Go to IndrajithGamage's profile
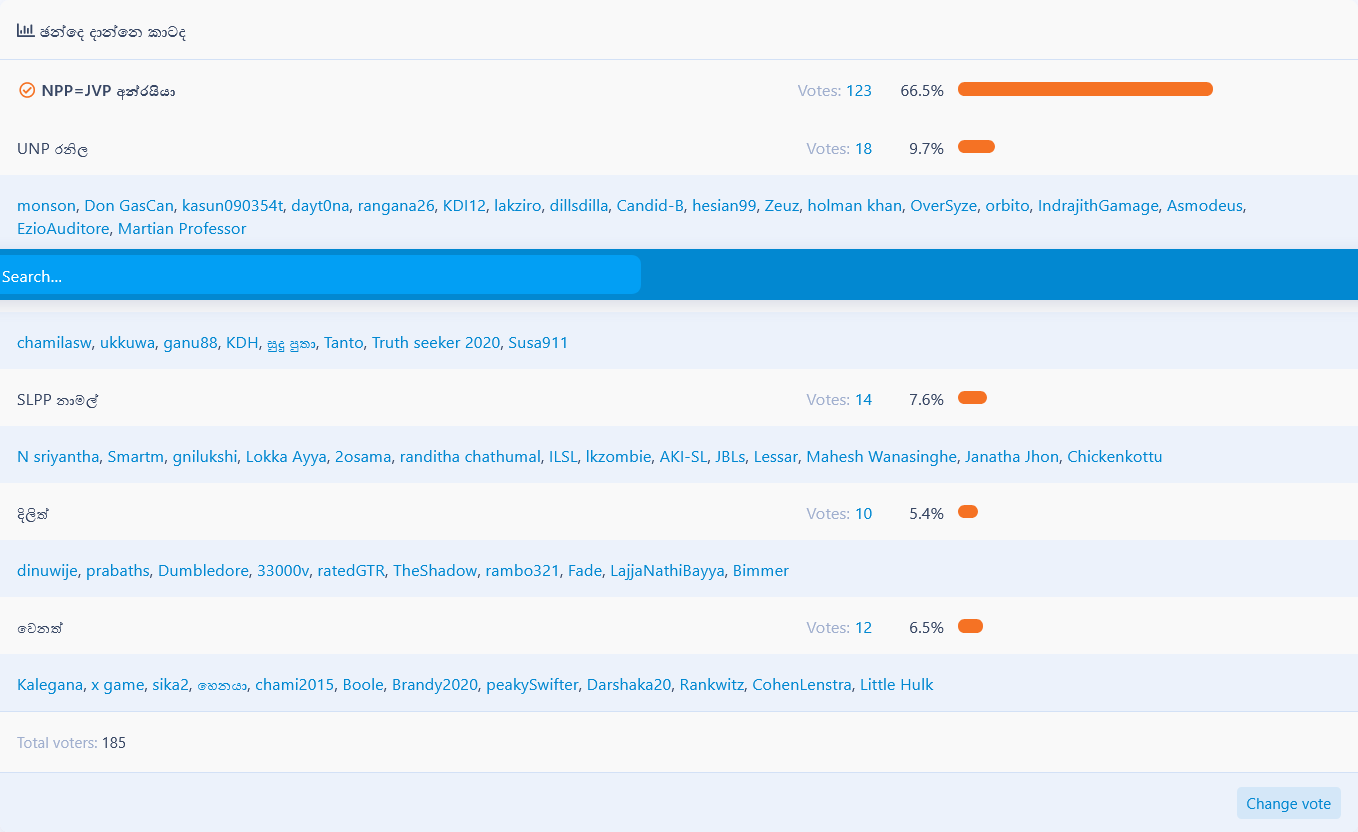Screen dimensions: 1358x832 coord(1098,206)
